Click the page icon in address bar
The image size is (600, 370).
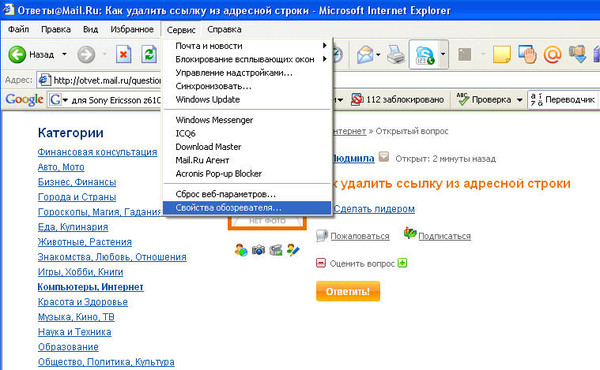coord(45,80)
